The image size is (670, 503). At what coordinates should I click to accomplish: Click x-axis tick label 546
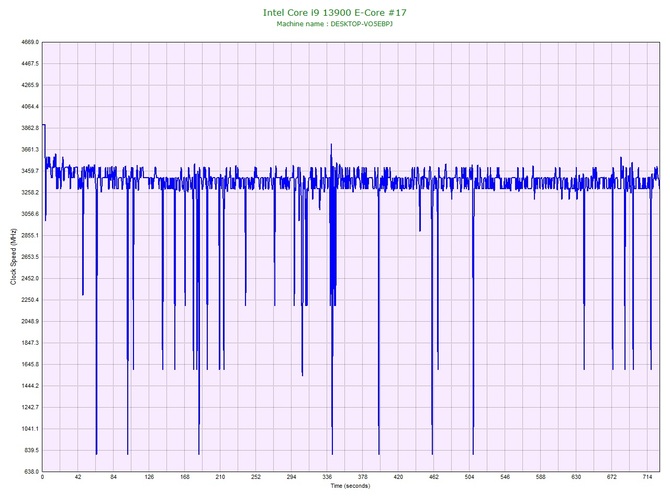click(x=505, y=477)
